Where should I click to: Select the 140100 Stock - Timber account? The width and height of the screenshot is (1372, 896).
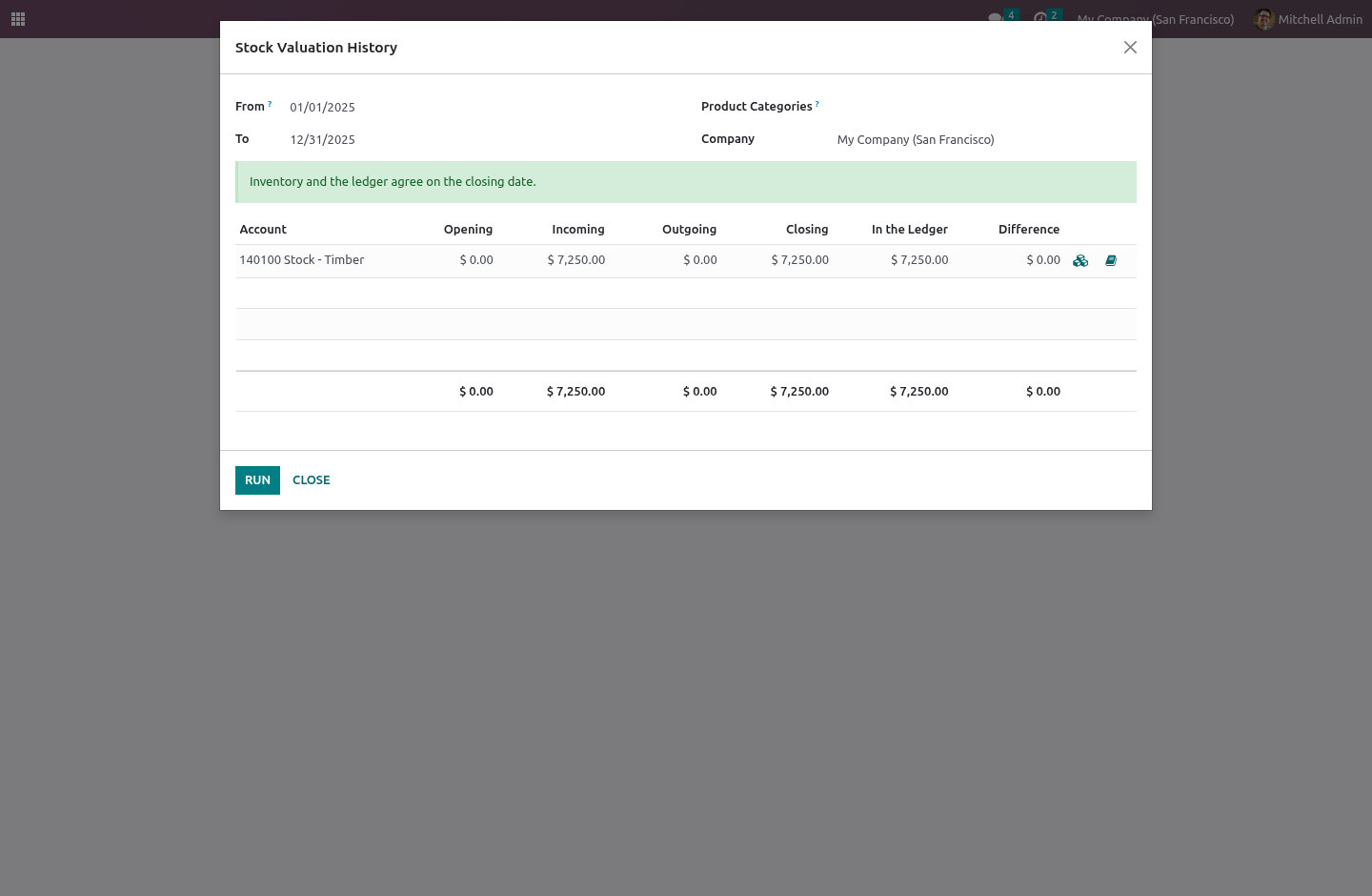[301, 260]
